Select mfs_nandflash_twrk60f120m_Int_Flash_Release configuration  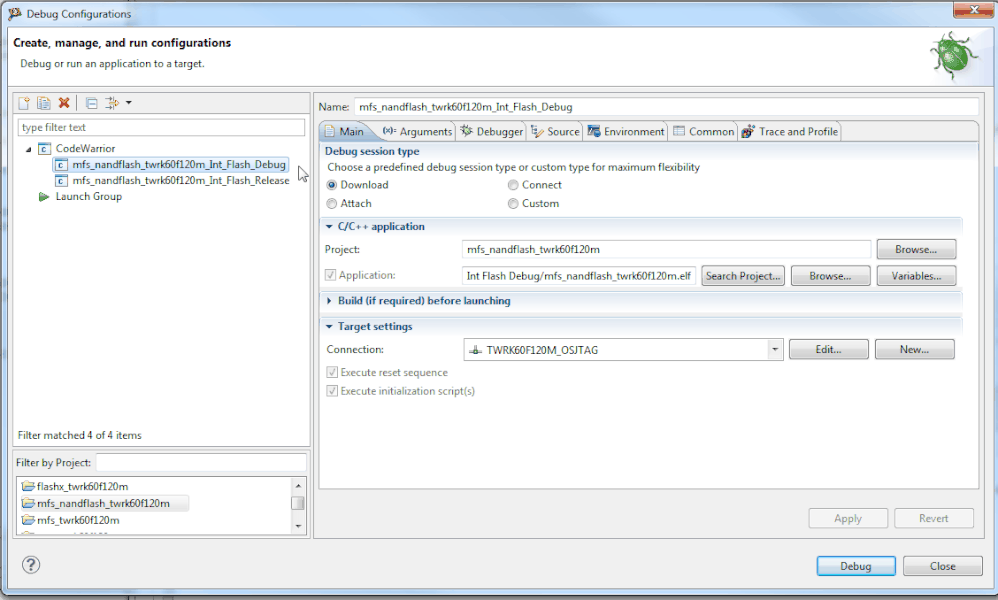[172, 181]
